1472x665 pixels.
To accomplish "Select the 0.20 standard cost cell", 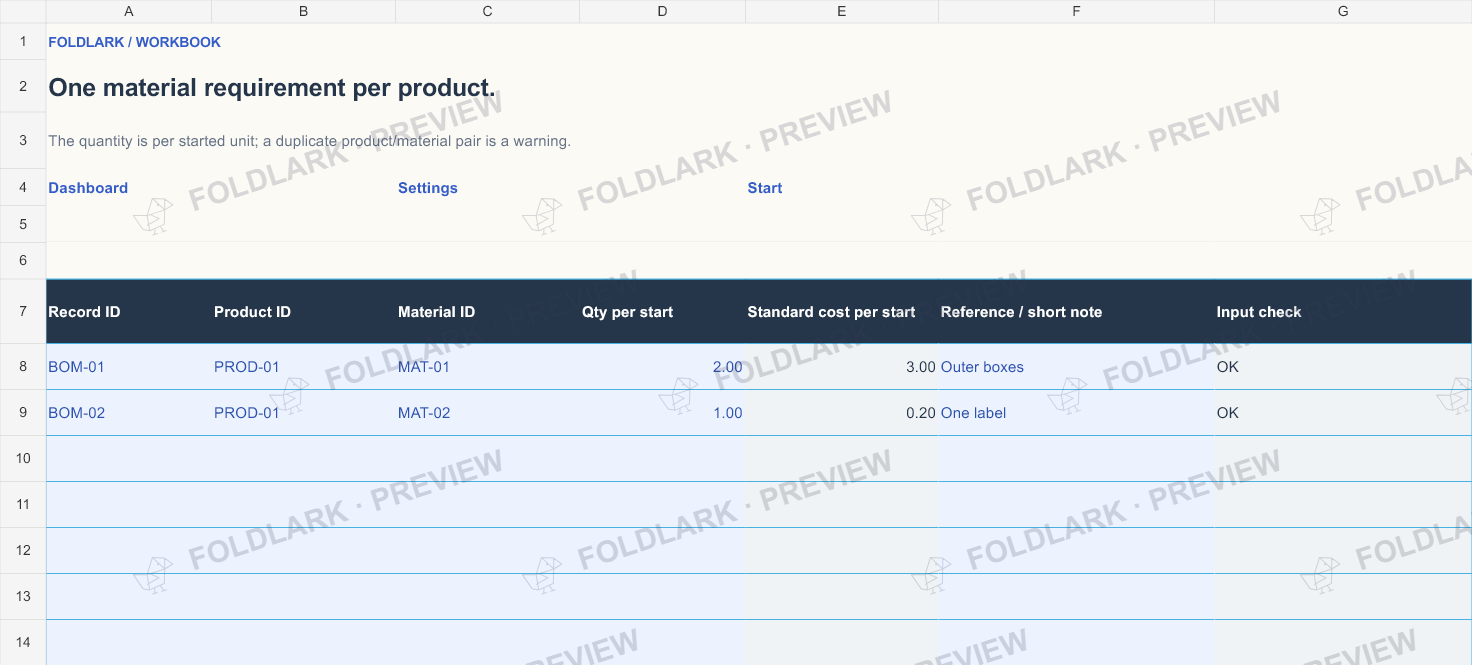I will click(842, 413).
